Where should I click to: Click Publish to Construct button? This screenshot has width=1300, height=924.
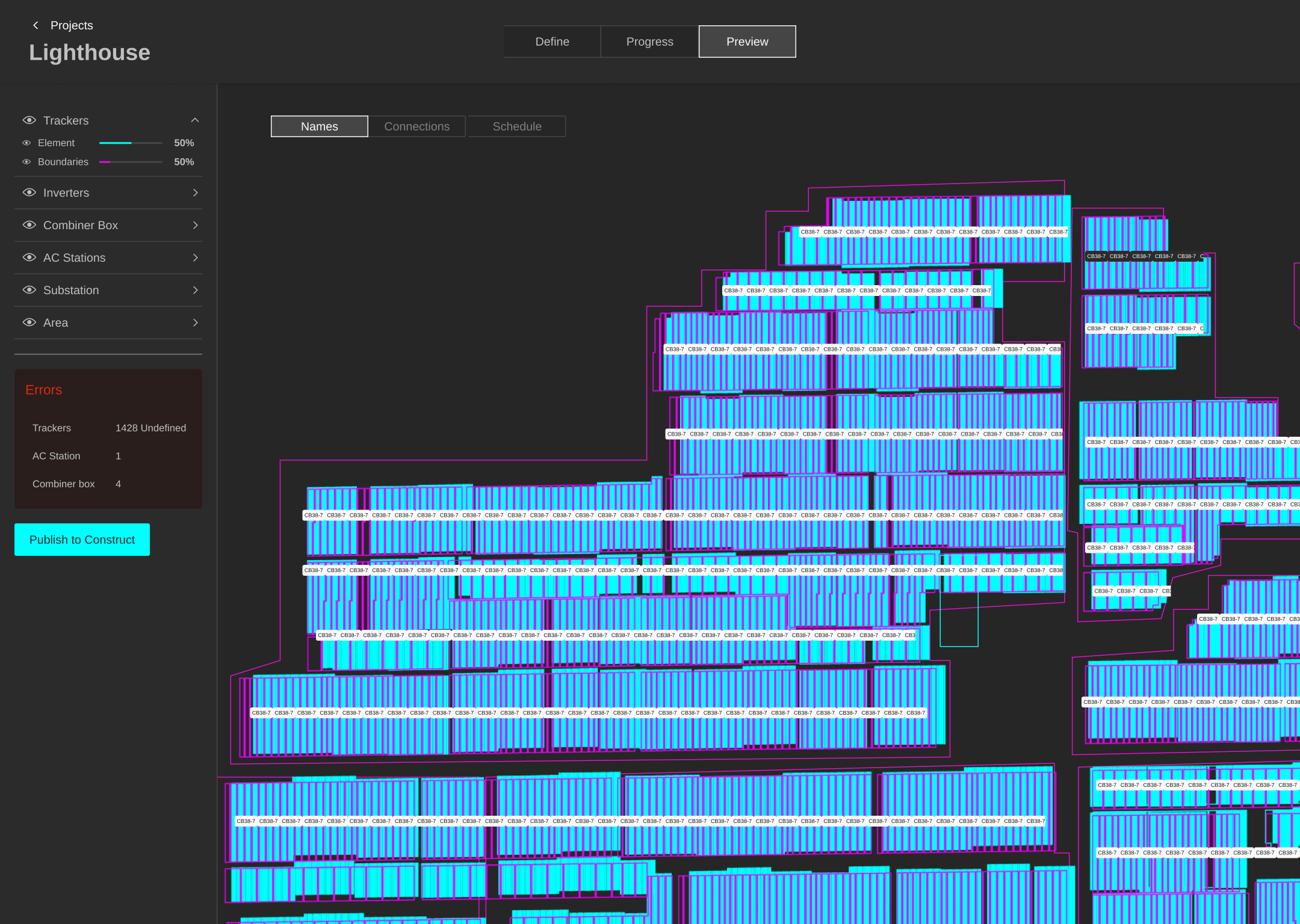click(x=82, y=540)
